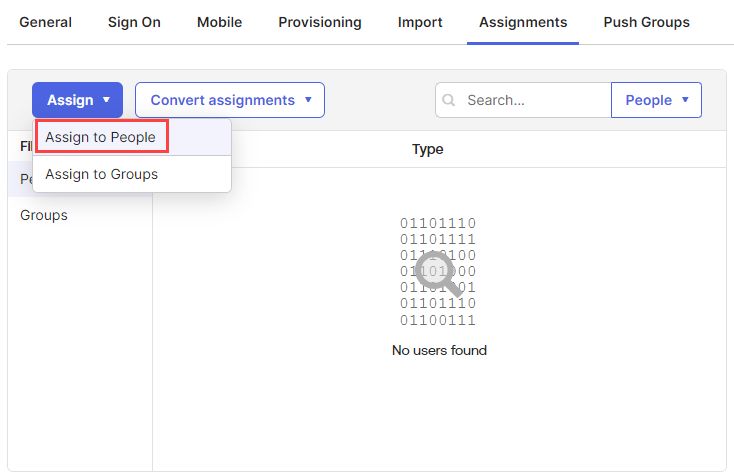This screenshot has height=472, width=734.
Task: Click the Type column header
Action: click(x=427, y=149)
